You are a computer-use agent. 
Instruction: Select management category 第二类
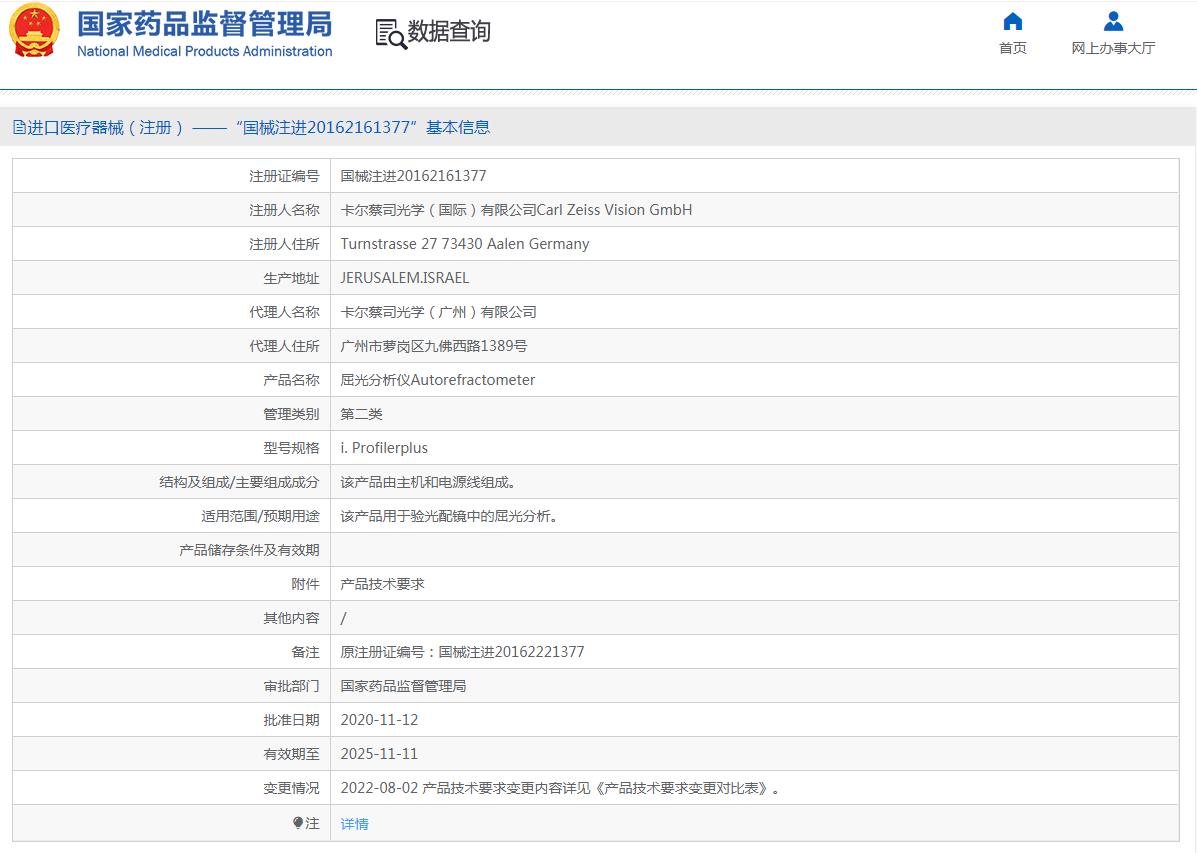tap(361, 414)
